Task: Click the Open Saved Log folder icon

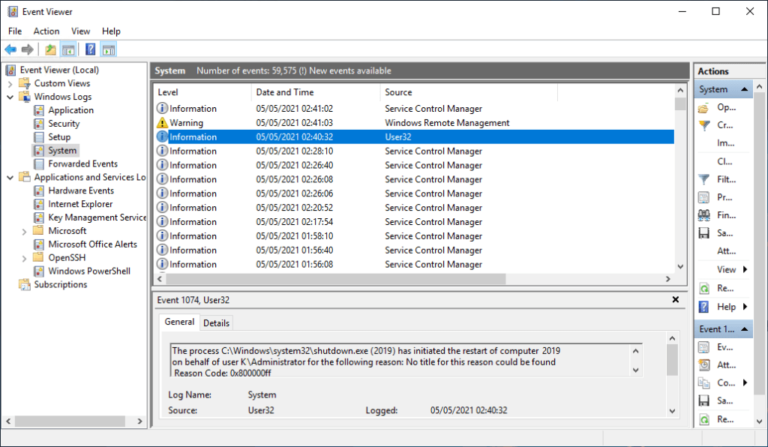Action: point(704,108)
